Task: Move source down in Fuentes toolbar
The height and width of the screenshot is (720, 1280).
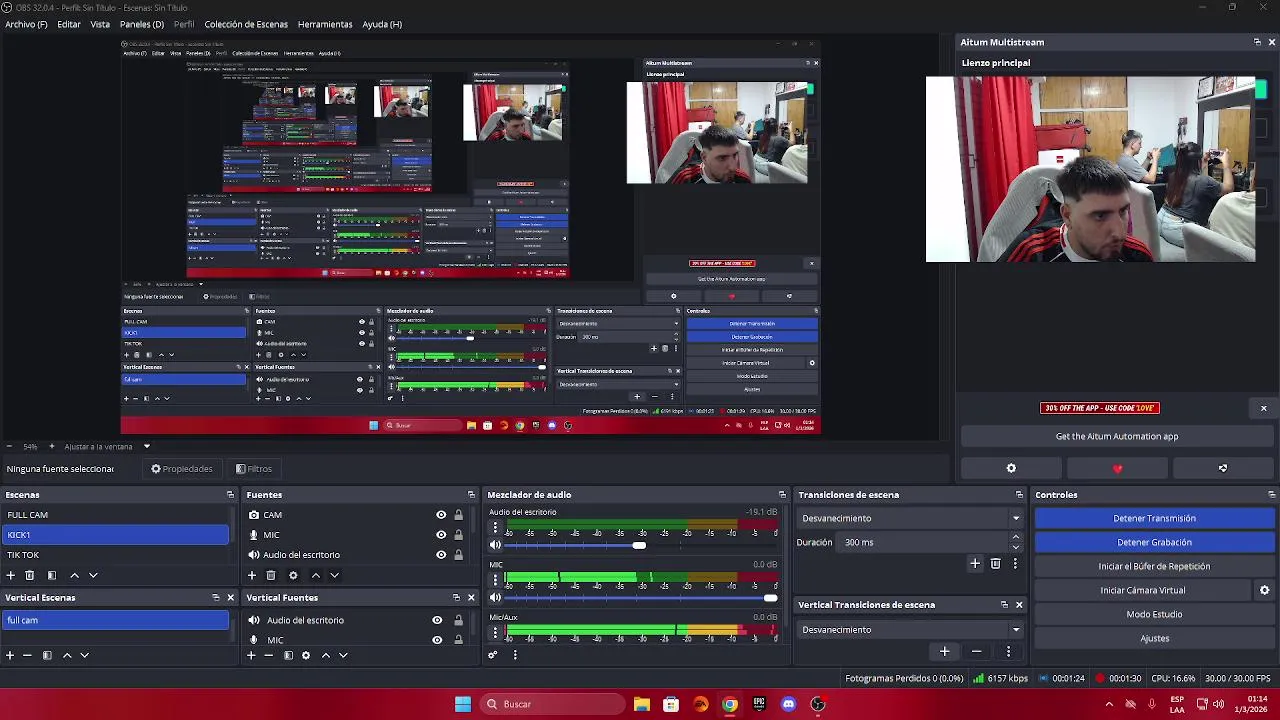Action: click(x=334, y=575)
